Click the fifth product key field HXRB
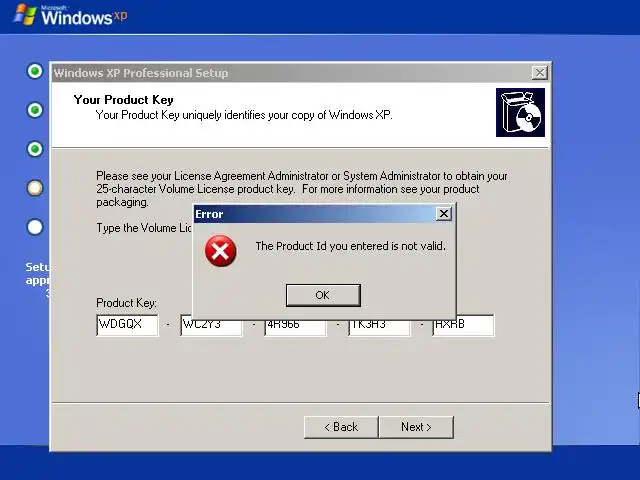This screenshot has height=480, width=640. (463, 325)
